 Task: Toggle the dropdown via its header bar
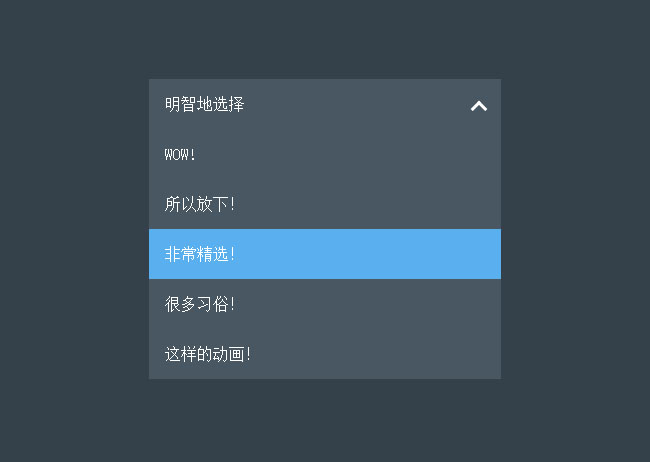point(324,104)
